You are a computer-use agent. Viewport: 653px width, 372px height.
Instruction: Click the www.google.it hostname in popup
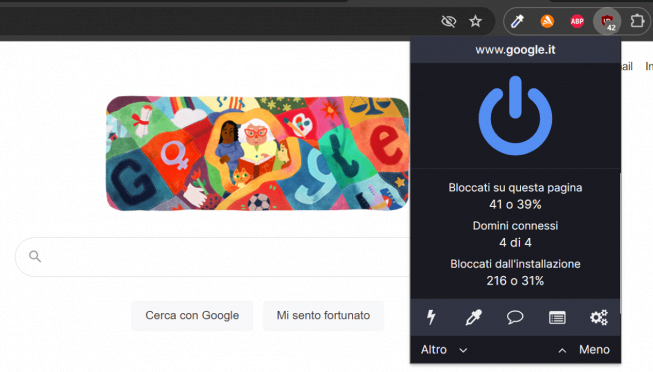[515, 50]
